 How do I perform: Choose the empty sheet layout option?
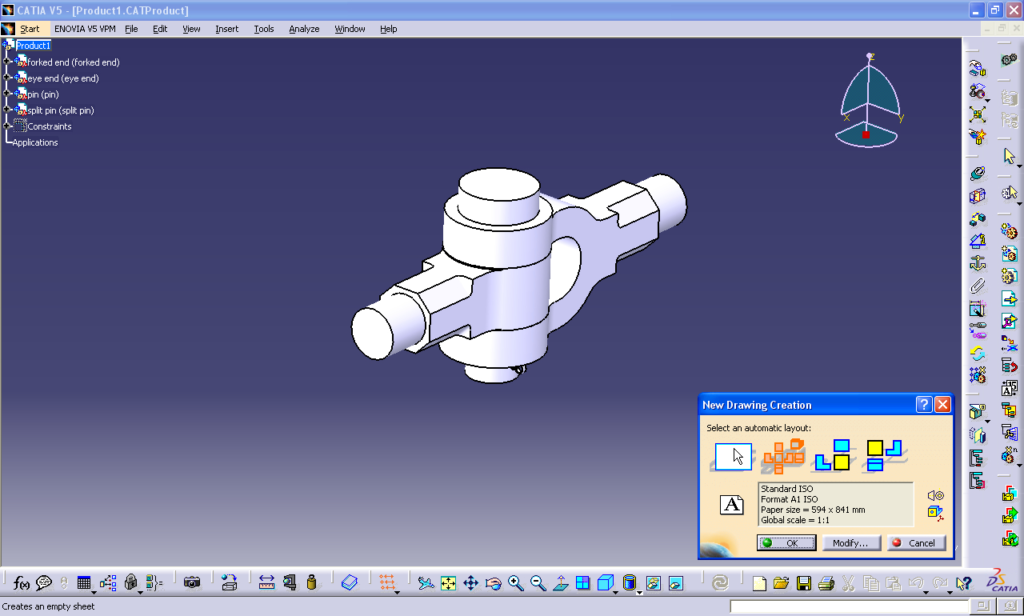pos(733,456)
